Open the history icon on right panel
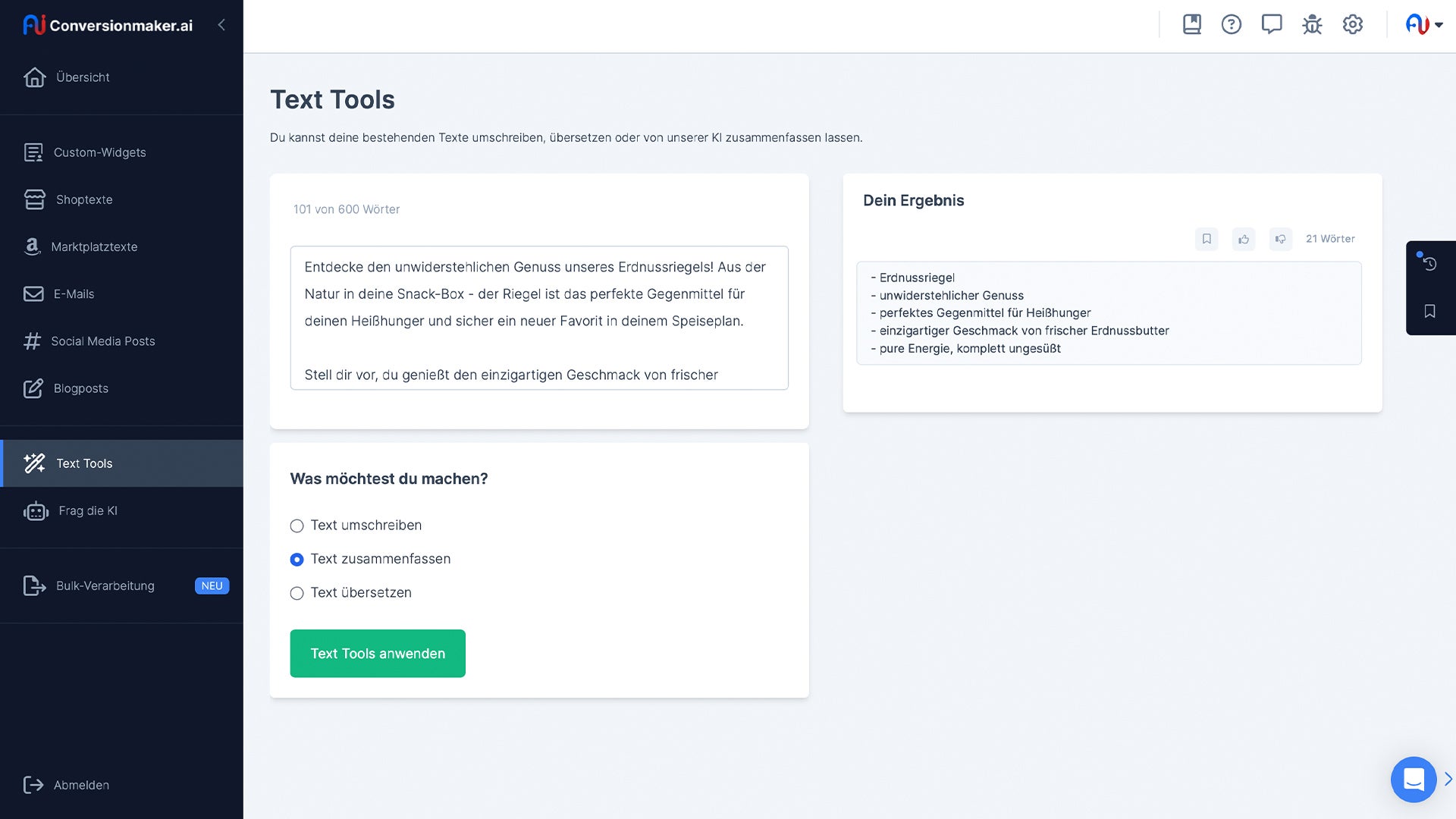This screenshot has height=819, width=1456. click(1429, 263)
